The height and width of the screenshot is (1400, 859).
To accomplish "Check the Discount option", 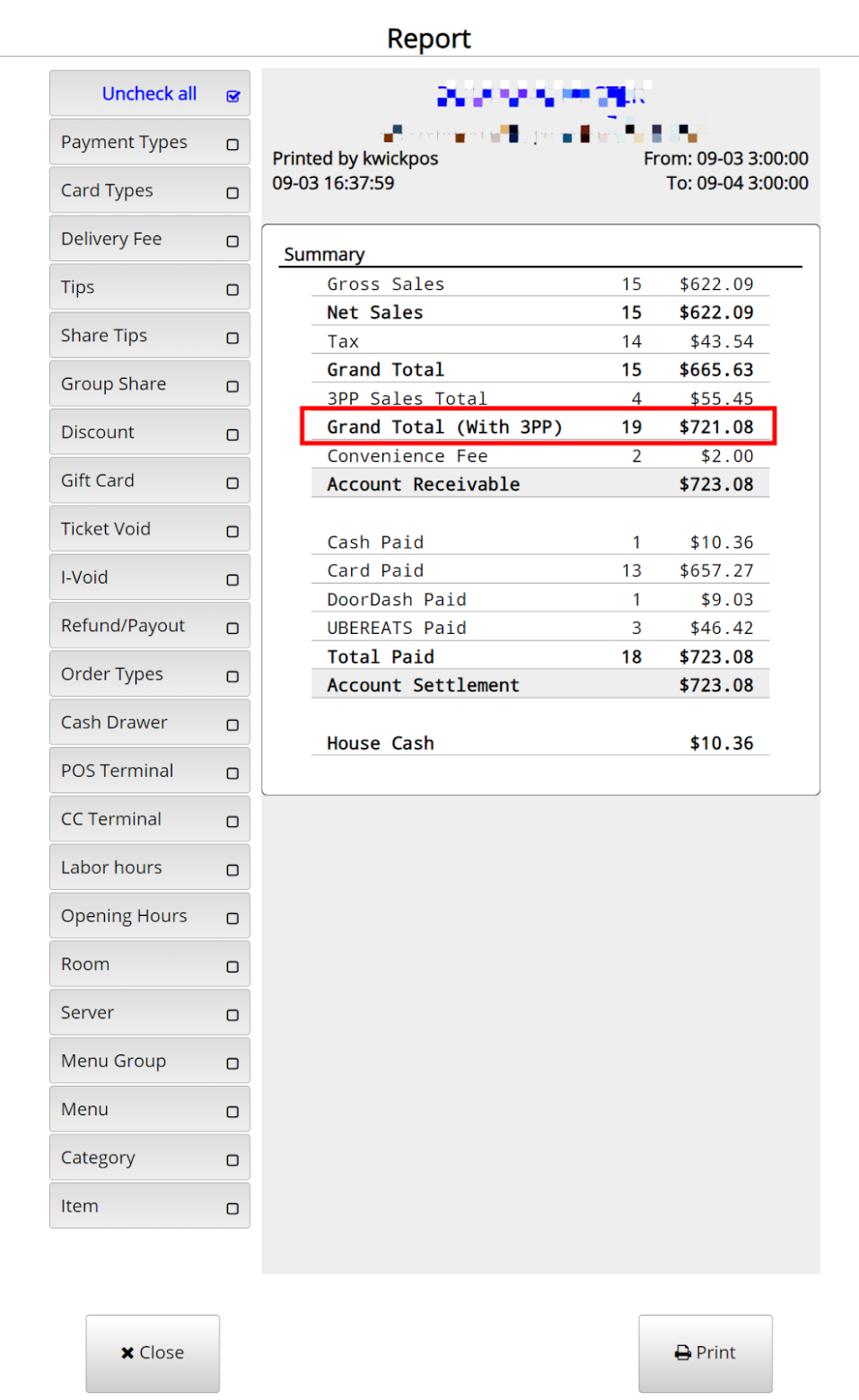I will click(x=232, y=435).
